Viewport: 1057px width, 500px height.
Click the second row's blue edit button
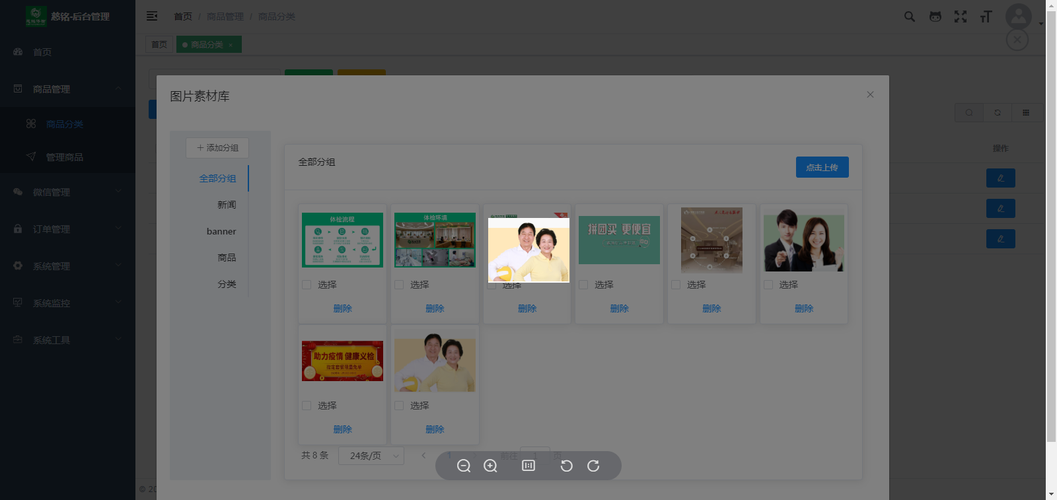[1000, 208]
